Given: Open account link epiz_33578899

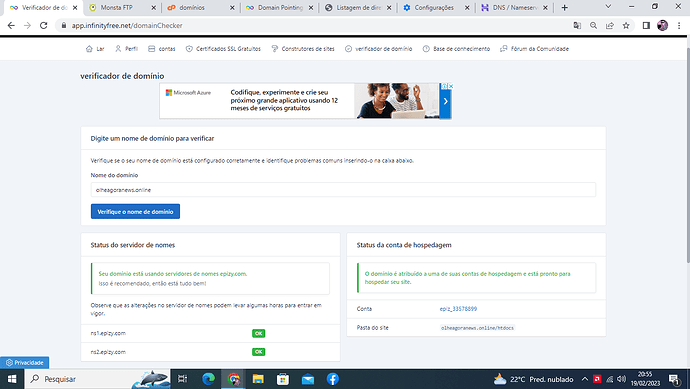Looking at the screenshot, I should (458, 309).
